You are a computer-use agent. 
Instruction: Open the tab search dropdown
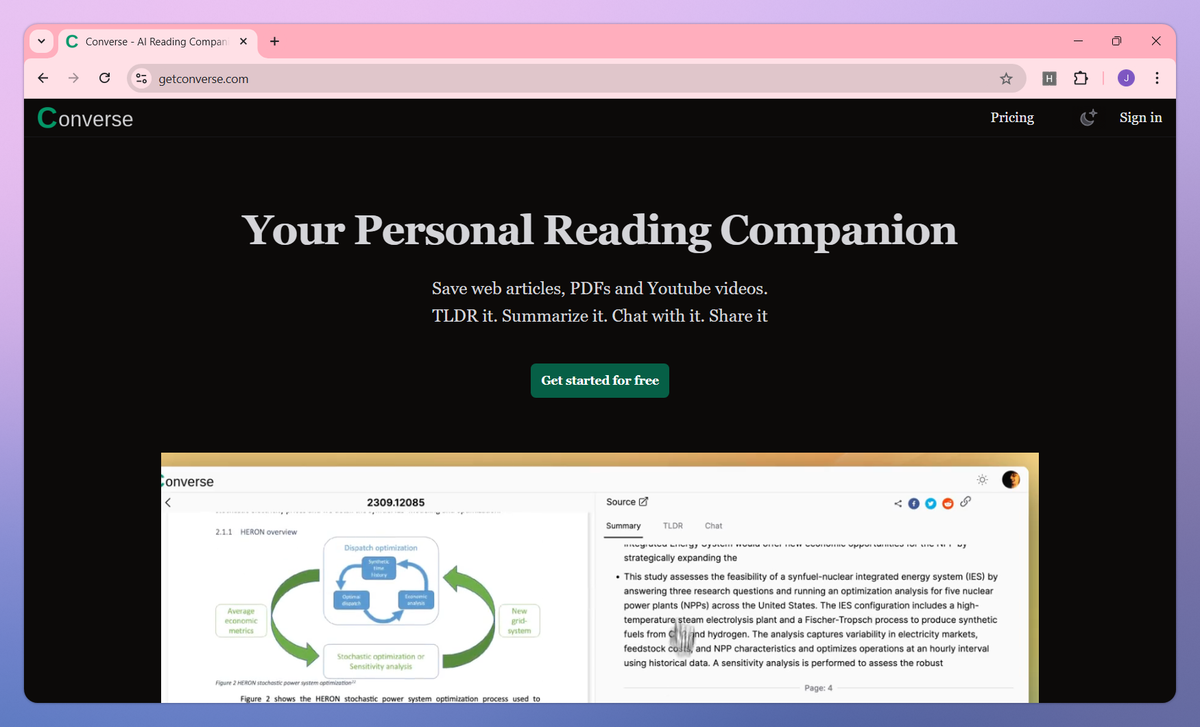coord(41,41)
